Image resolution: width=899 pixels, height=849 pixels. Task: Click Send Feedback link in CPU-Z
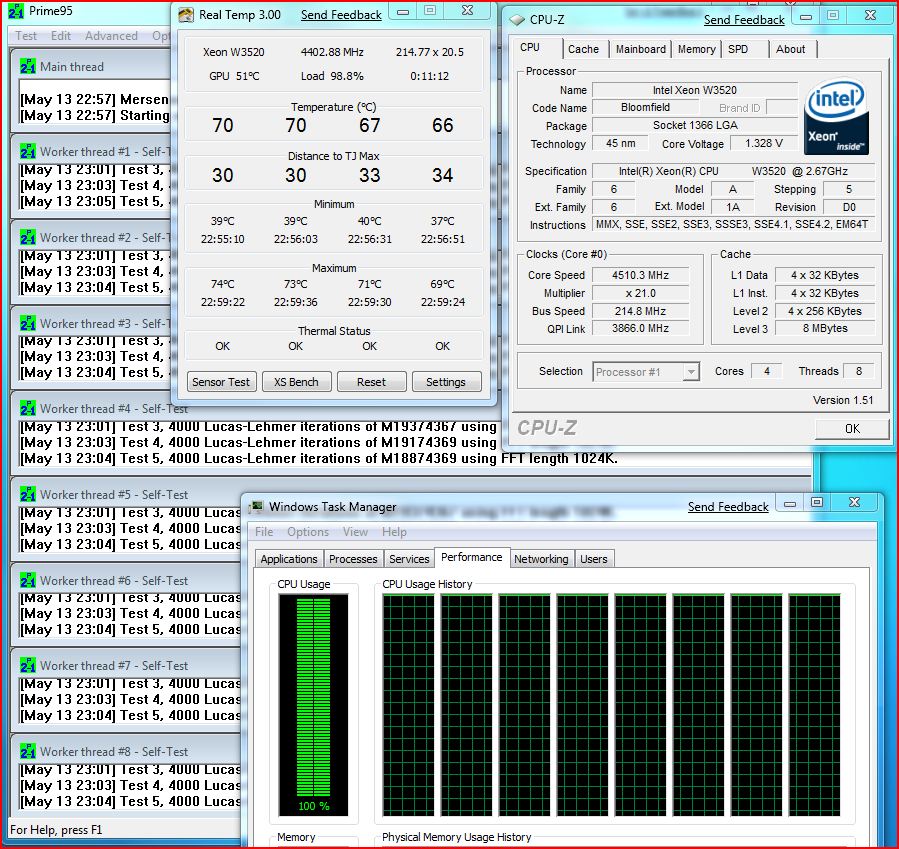pyautogui.click(x=744, y=20)
